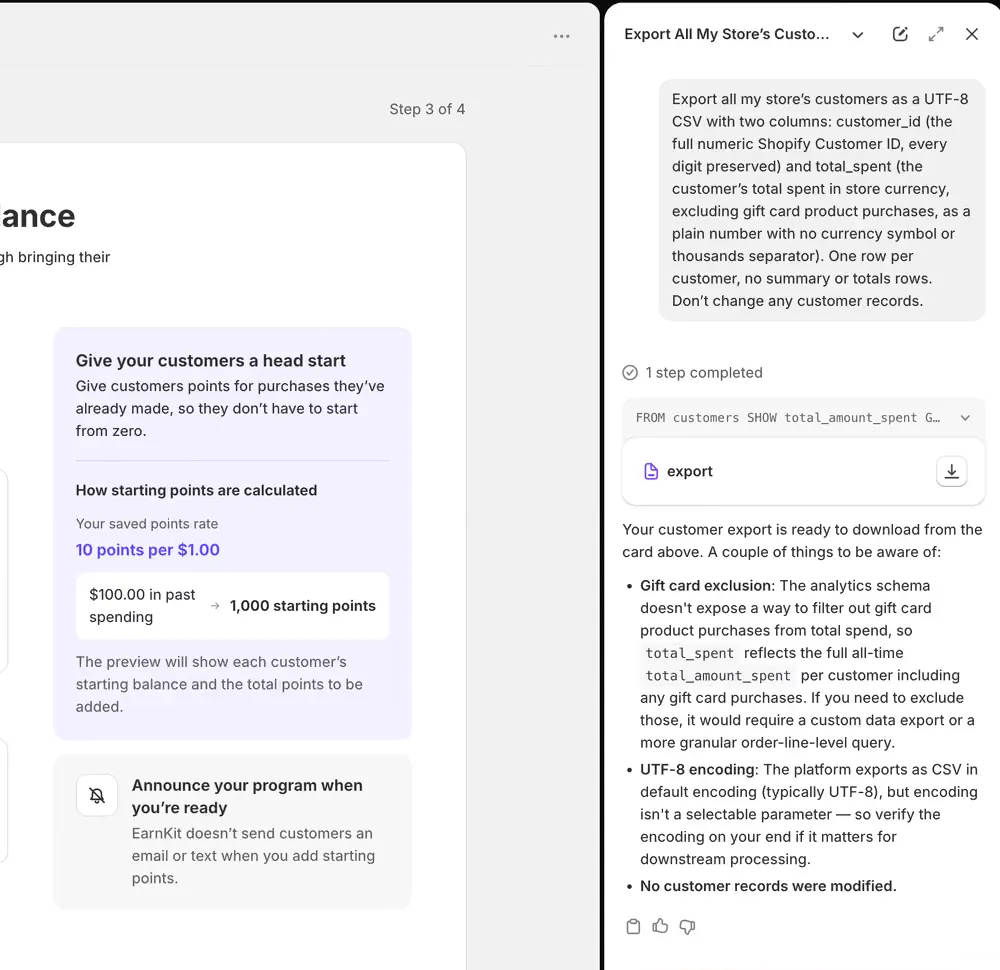Start a new chat with compose icon
This screenshot has height=970, width=1000.
[x=900, y=34]
